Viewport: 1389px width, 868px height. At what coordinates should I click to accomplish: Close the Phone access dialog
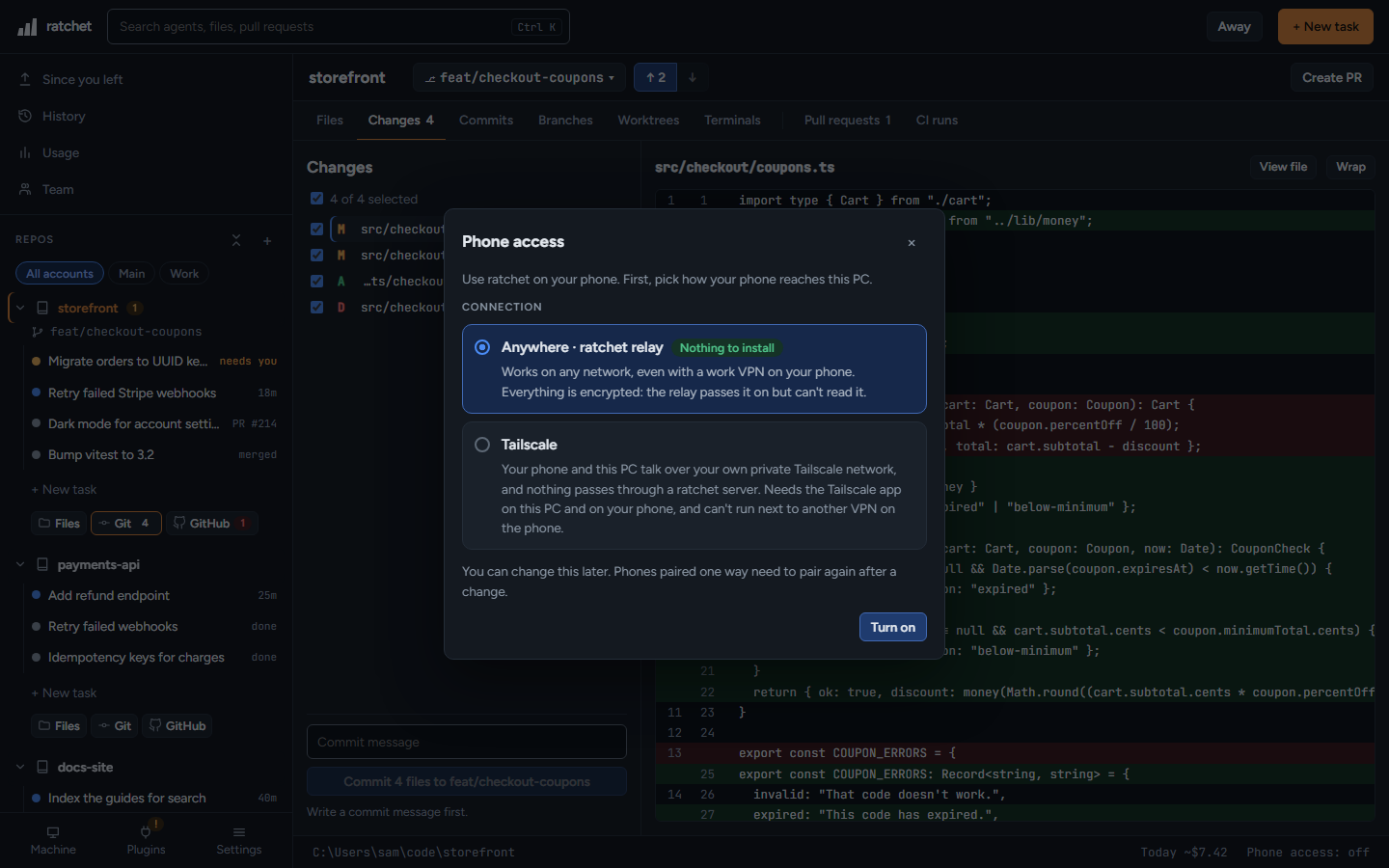(x=912, y=243)
